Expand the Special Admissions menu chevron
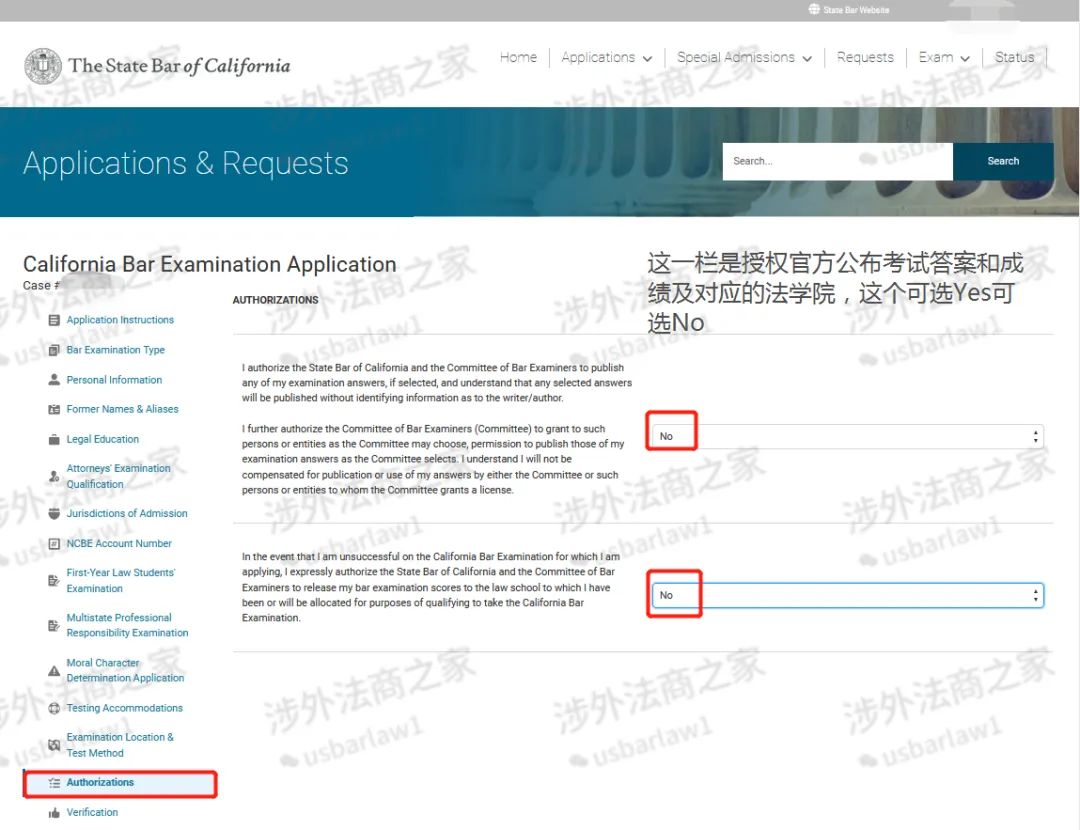 807,59
